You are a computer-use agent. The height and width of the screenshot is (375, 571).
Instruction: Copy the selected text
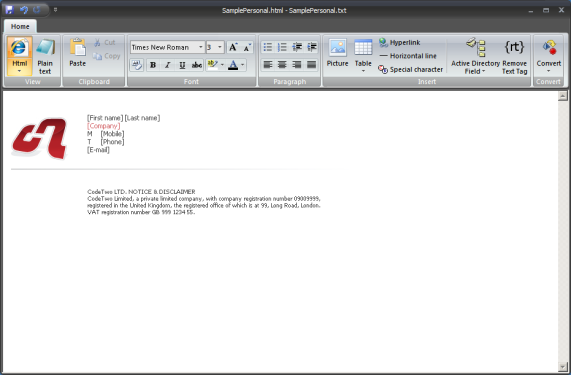[x=106, y=56]
